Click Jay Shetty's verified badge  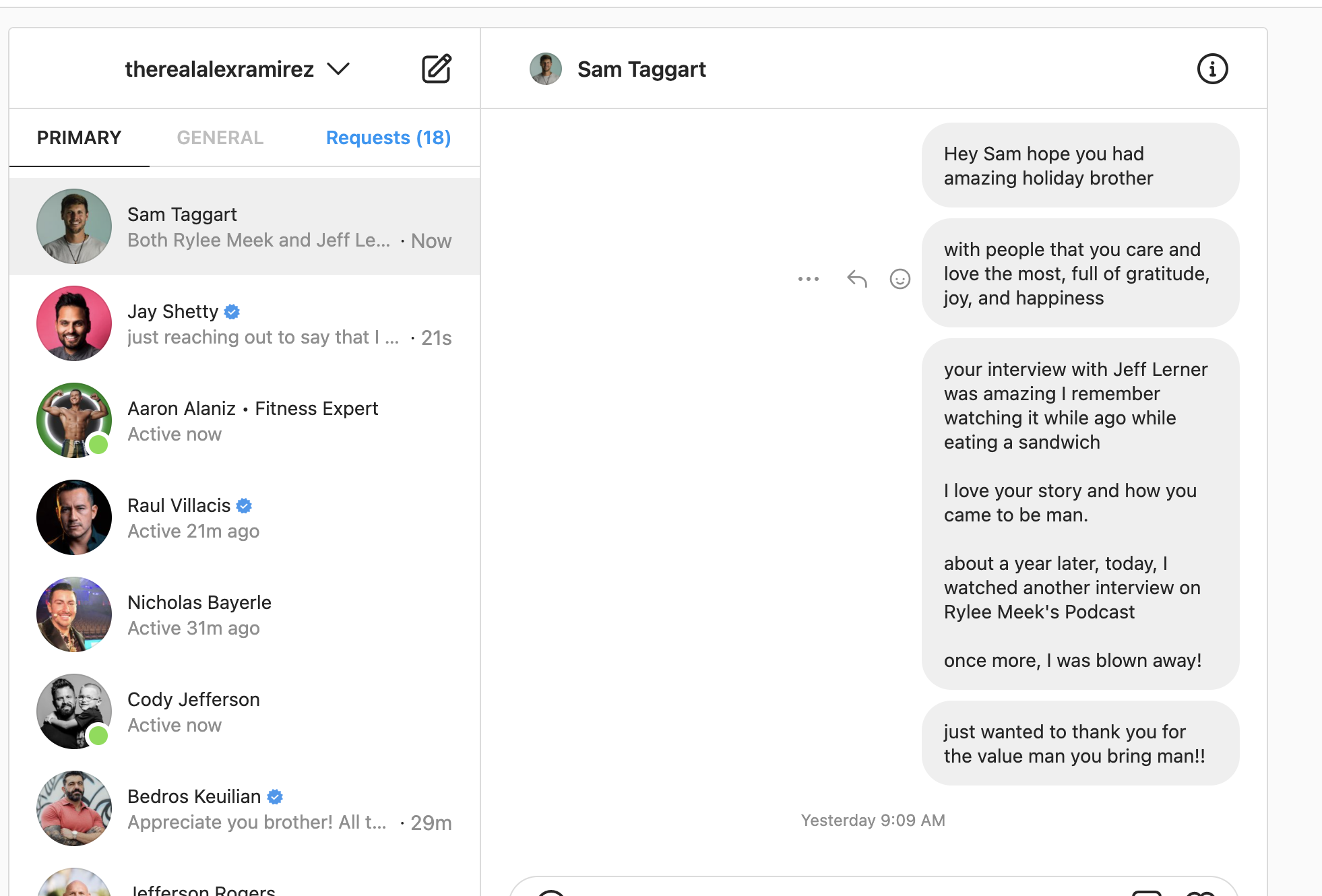232,311
